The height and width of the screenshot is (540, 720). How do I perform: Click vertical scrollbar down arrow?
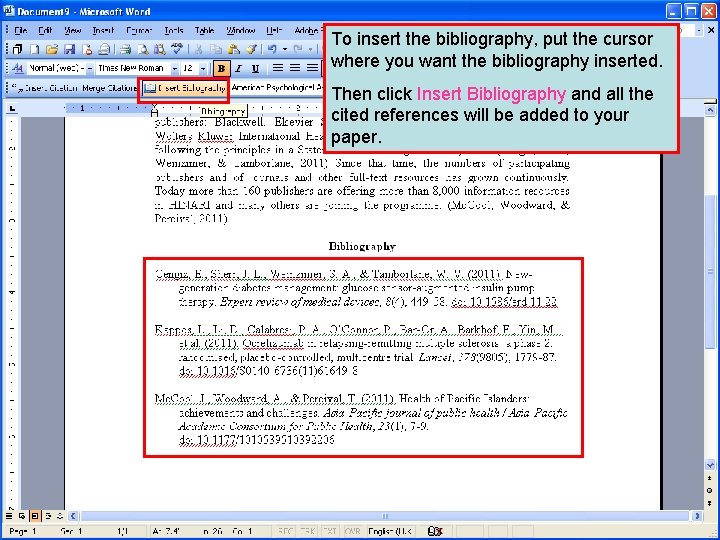tap(709, 465)
